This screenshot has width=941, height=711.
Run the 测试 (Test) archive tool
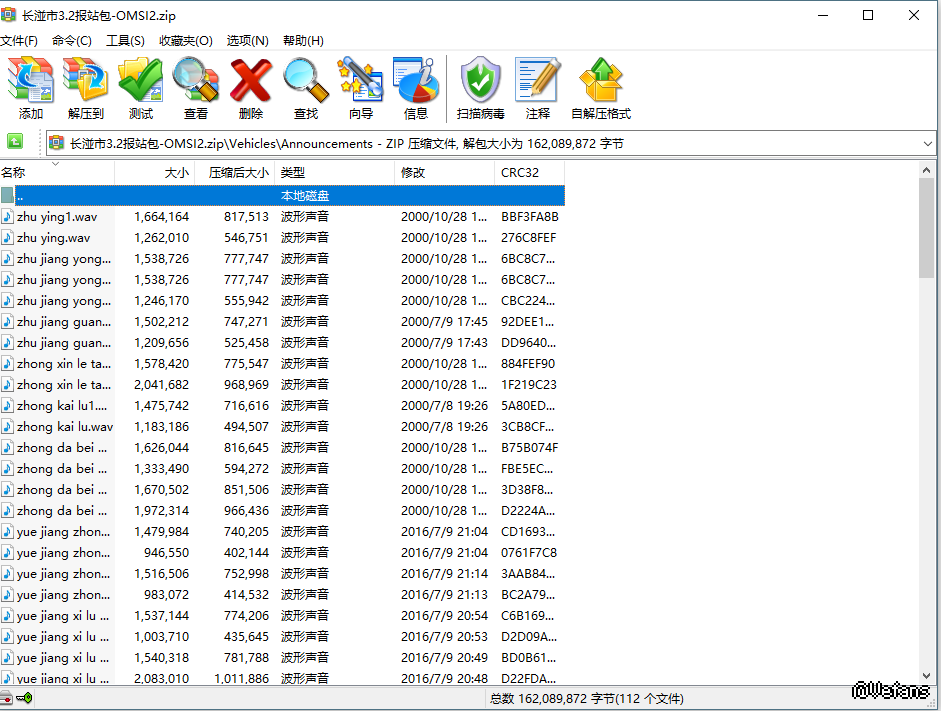coord(140,88)
